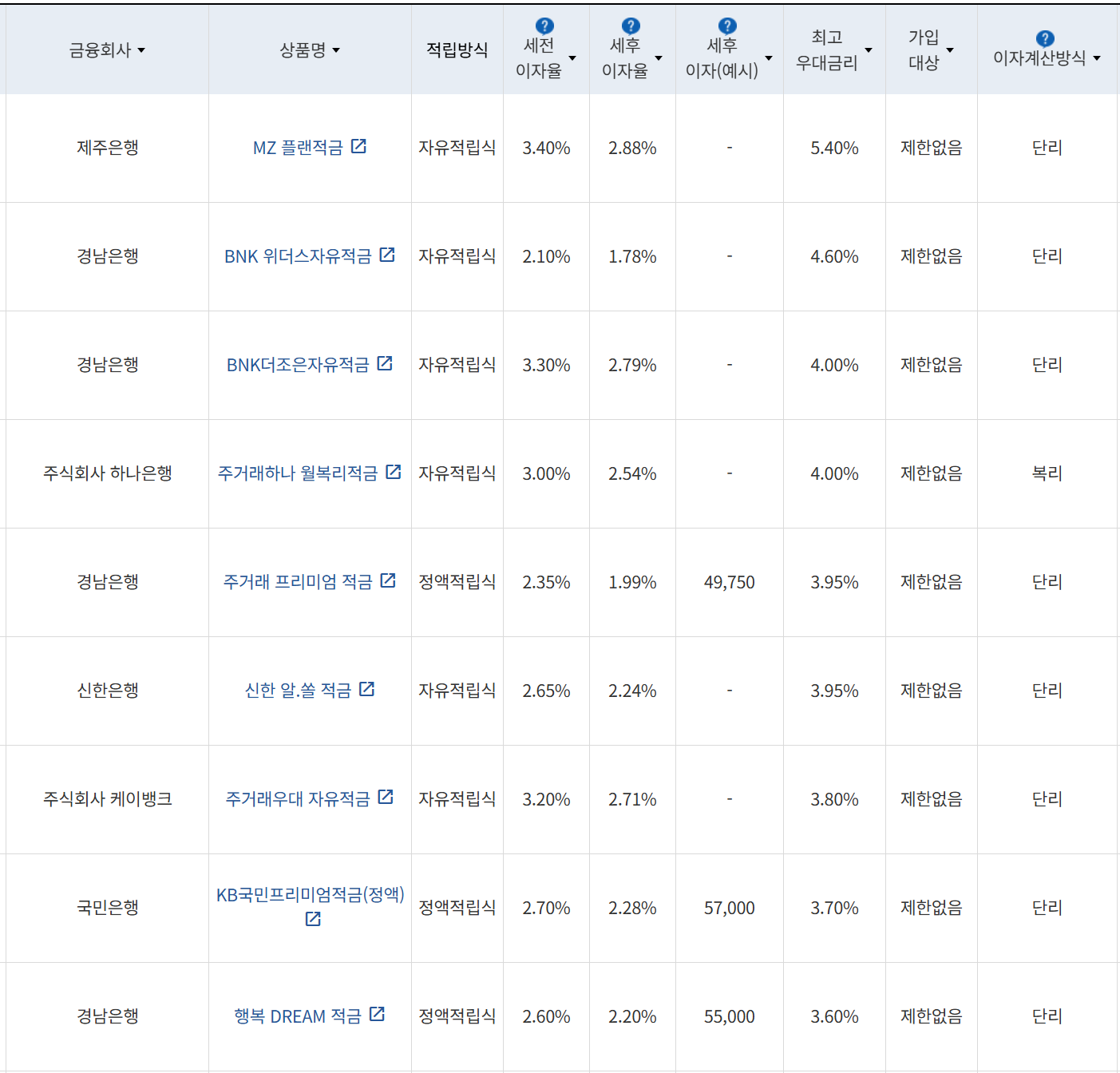This screenshot has width=1120, height=1073.
Task: Select the 제주은행 table cell
Action: coord(106,147)
